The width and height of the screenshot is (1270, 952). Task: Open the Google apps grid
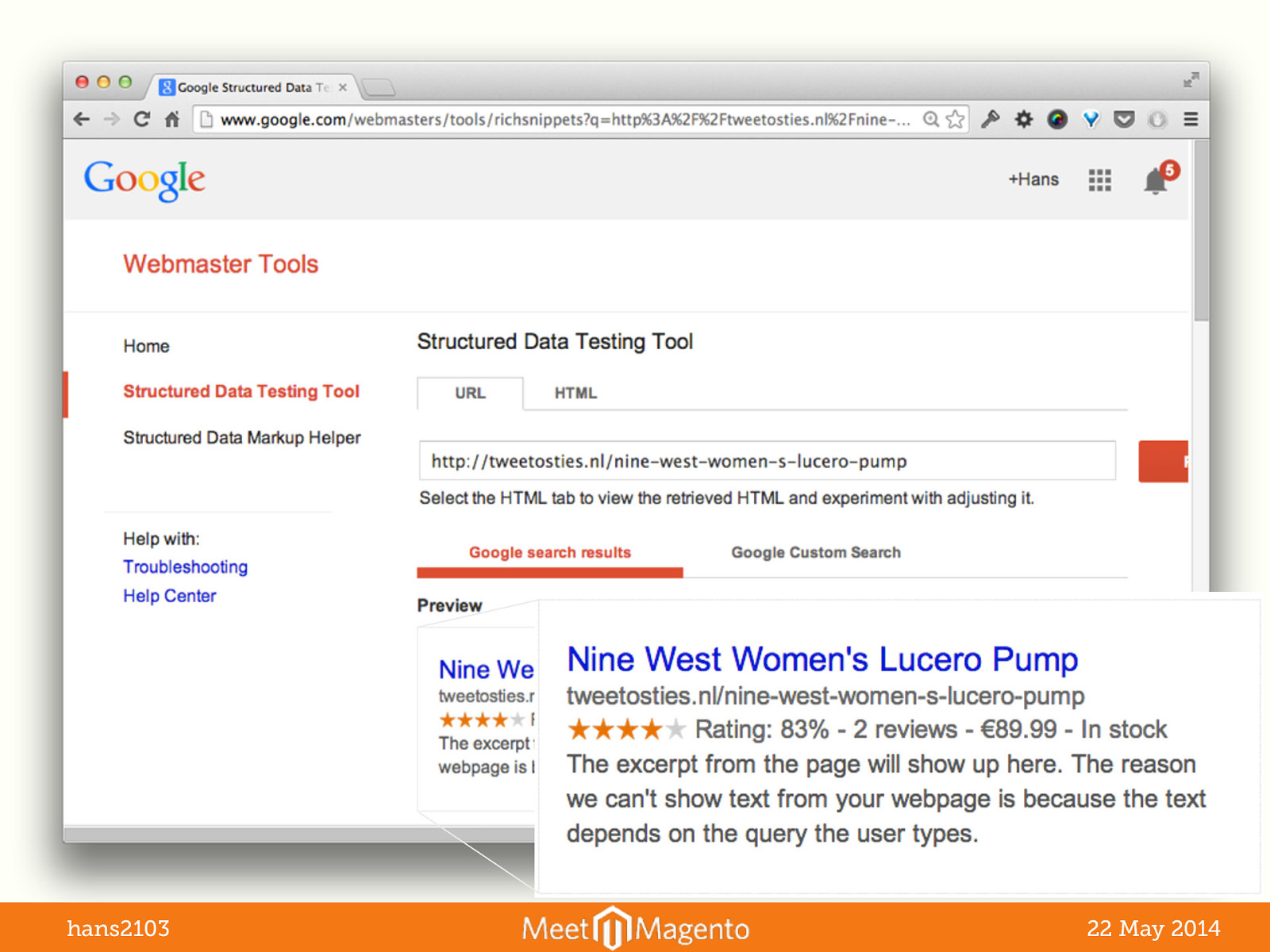(x=1099, y=180)
